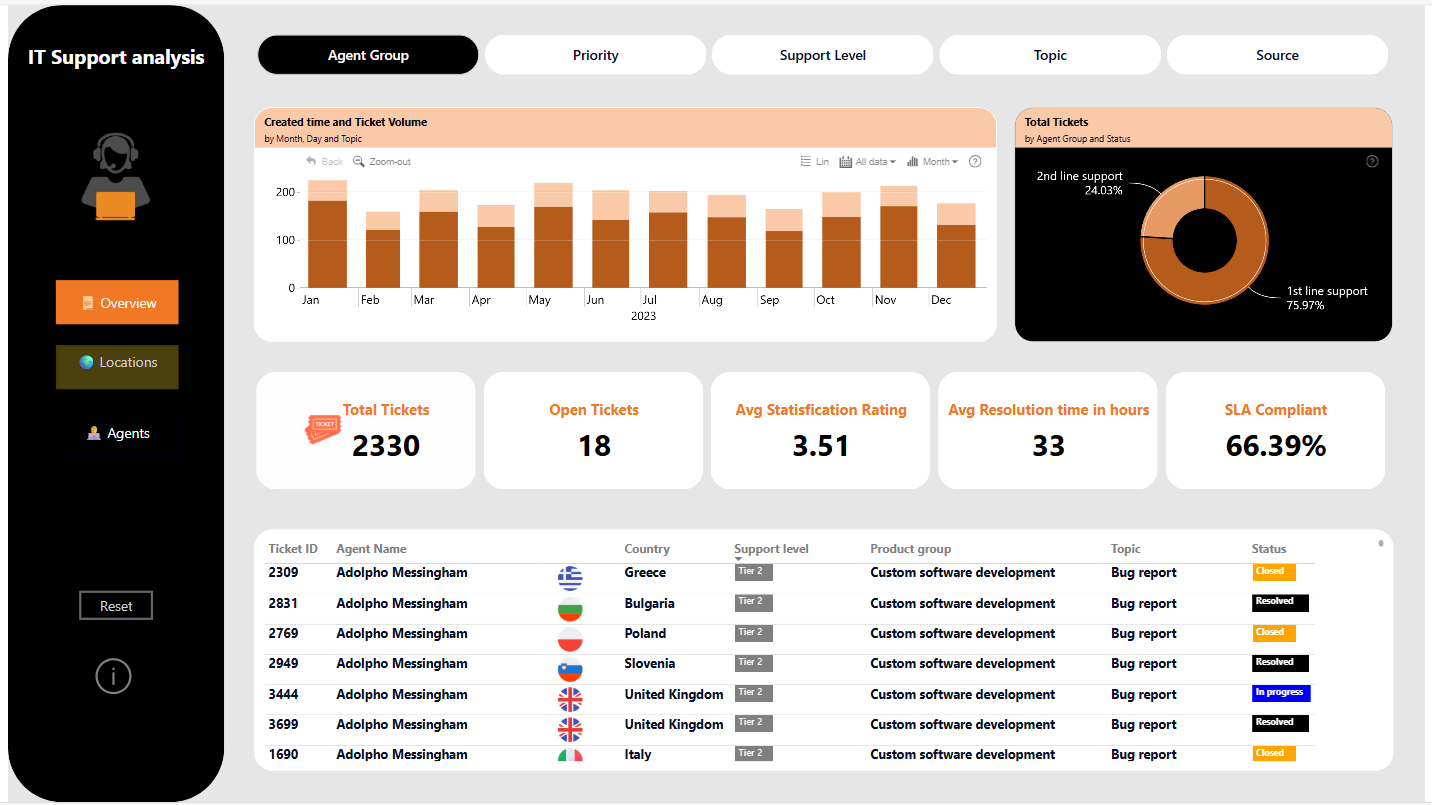Image resolution: width=1432 pixels, height=805 pixels.
Task: Click the Greece flag icon in the table
Action: [570, 578]
